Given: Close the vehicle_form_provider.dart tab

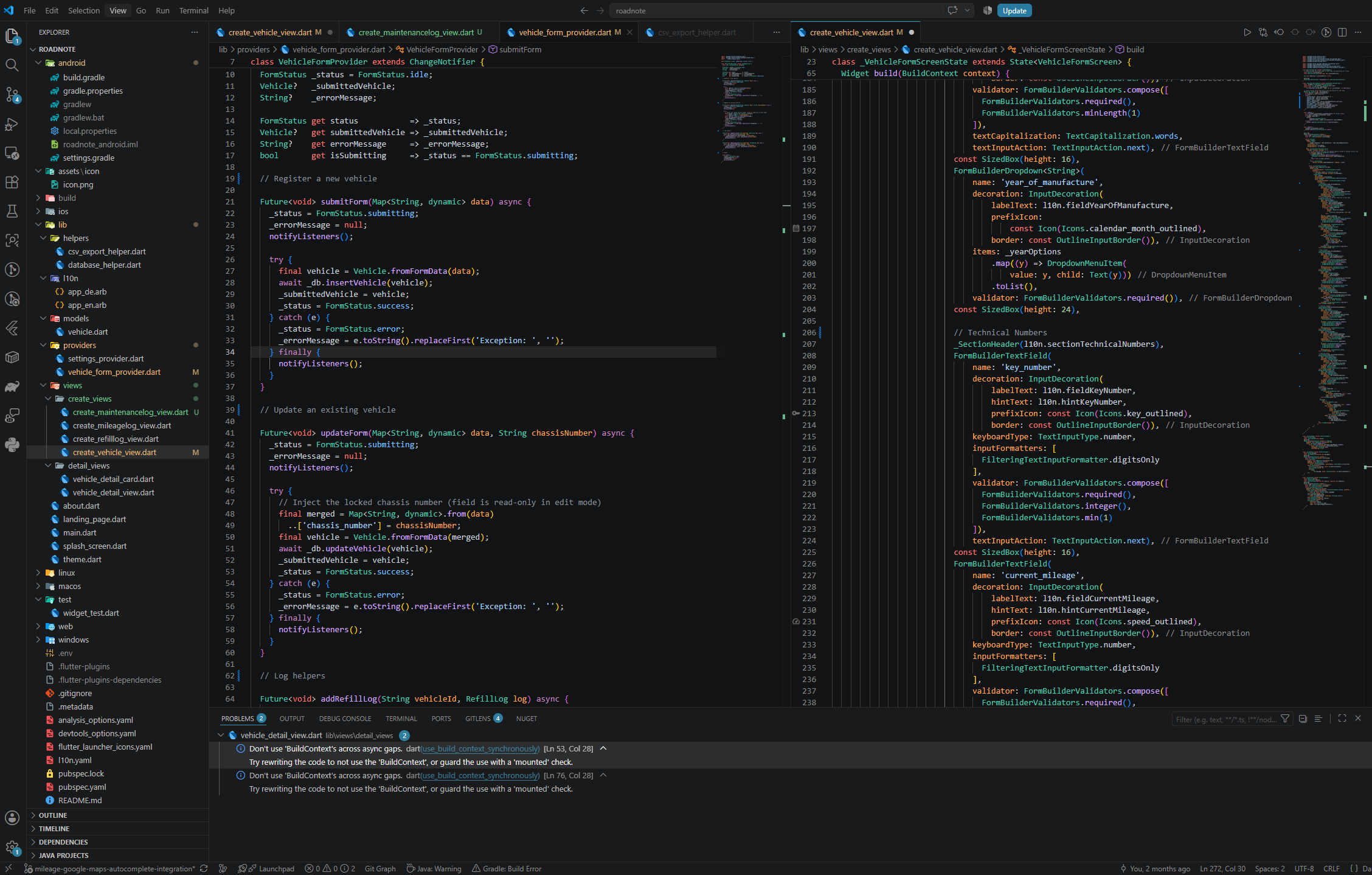Looking at the screenshot, I should pyautogui.click(x=629, y=32).
